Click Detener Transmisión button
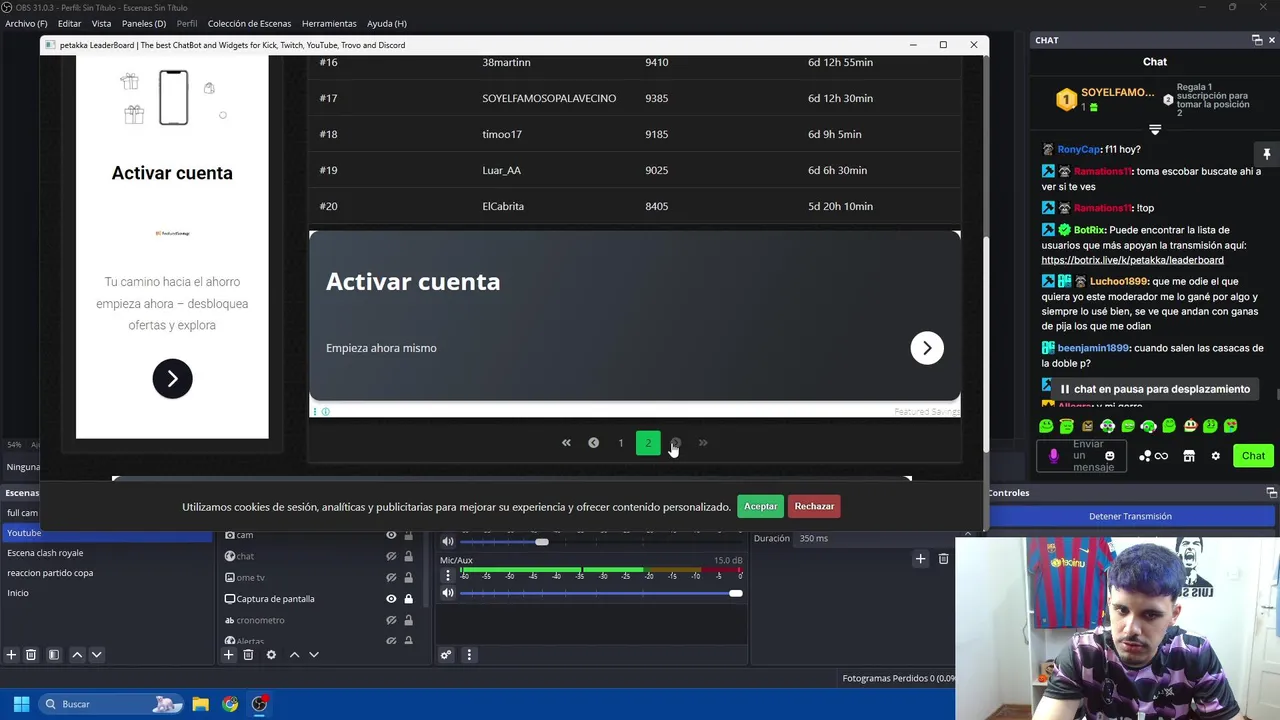 pos(1130,516)
